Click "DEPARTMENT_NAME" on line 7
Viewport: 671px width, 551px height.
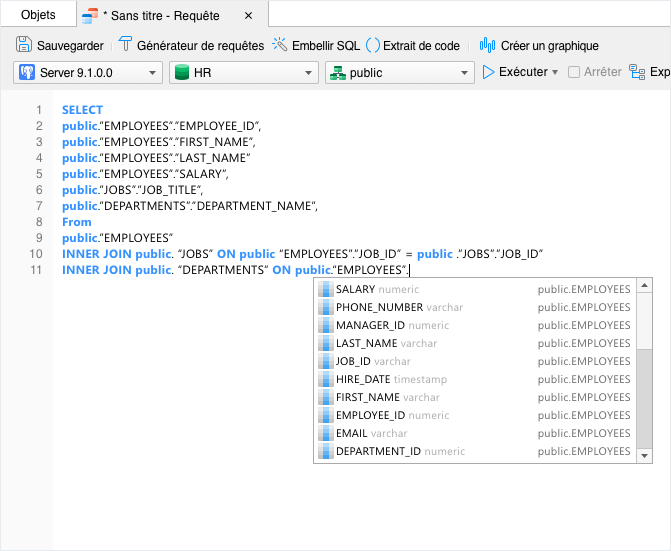[253, 206]
